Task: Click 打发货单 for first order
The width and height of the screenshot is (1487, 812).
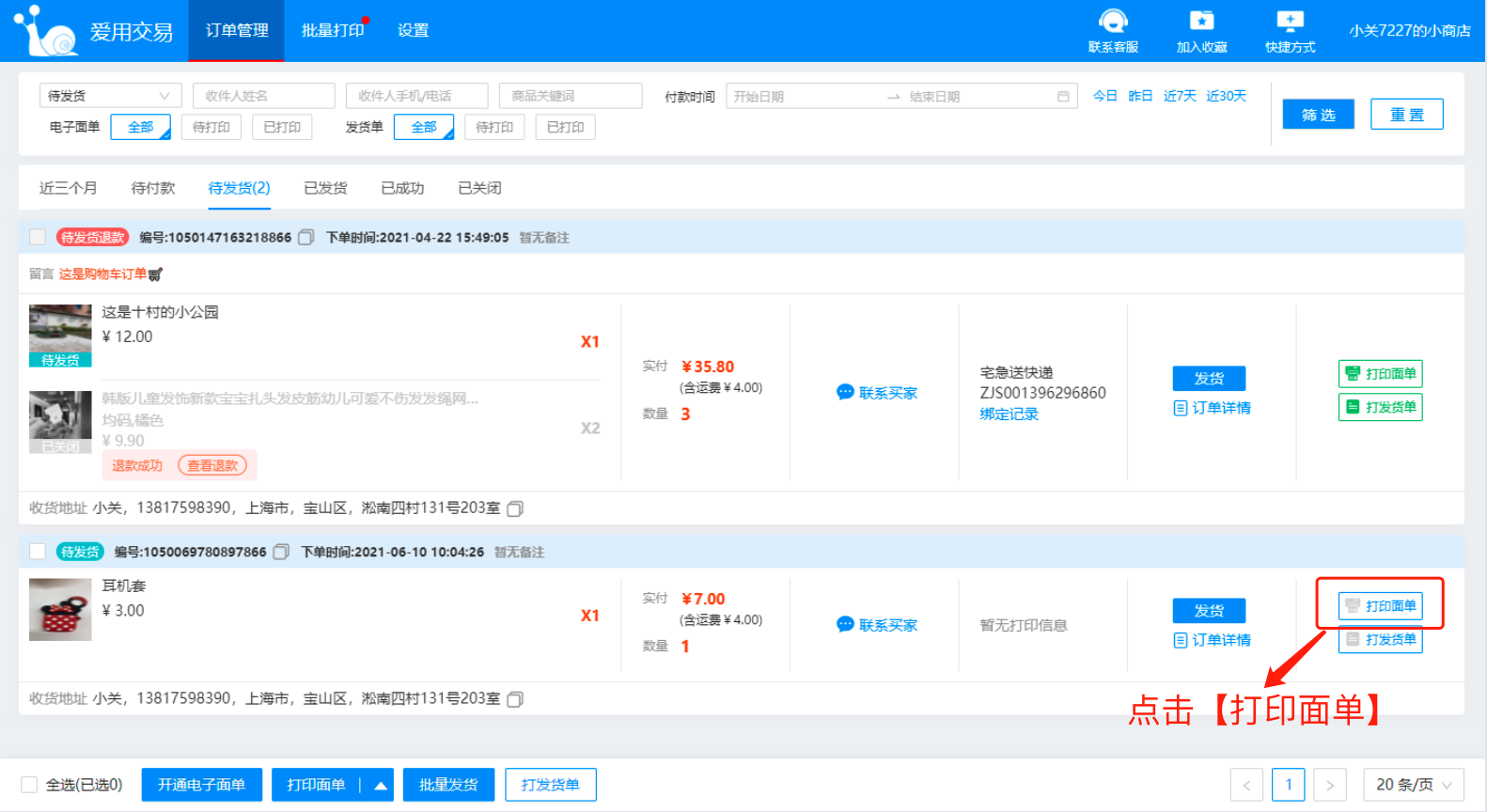Action: [x=1380, y=407]
